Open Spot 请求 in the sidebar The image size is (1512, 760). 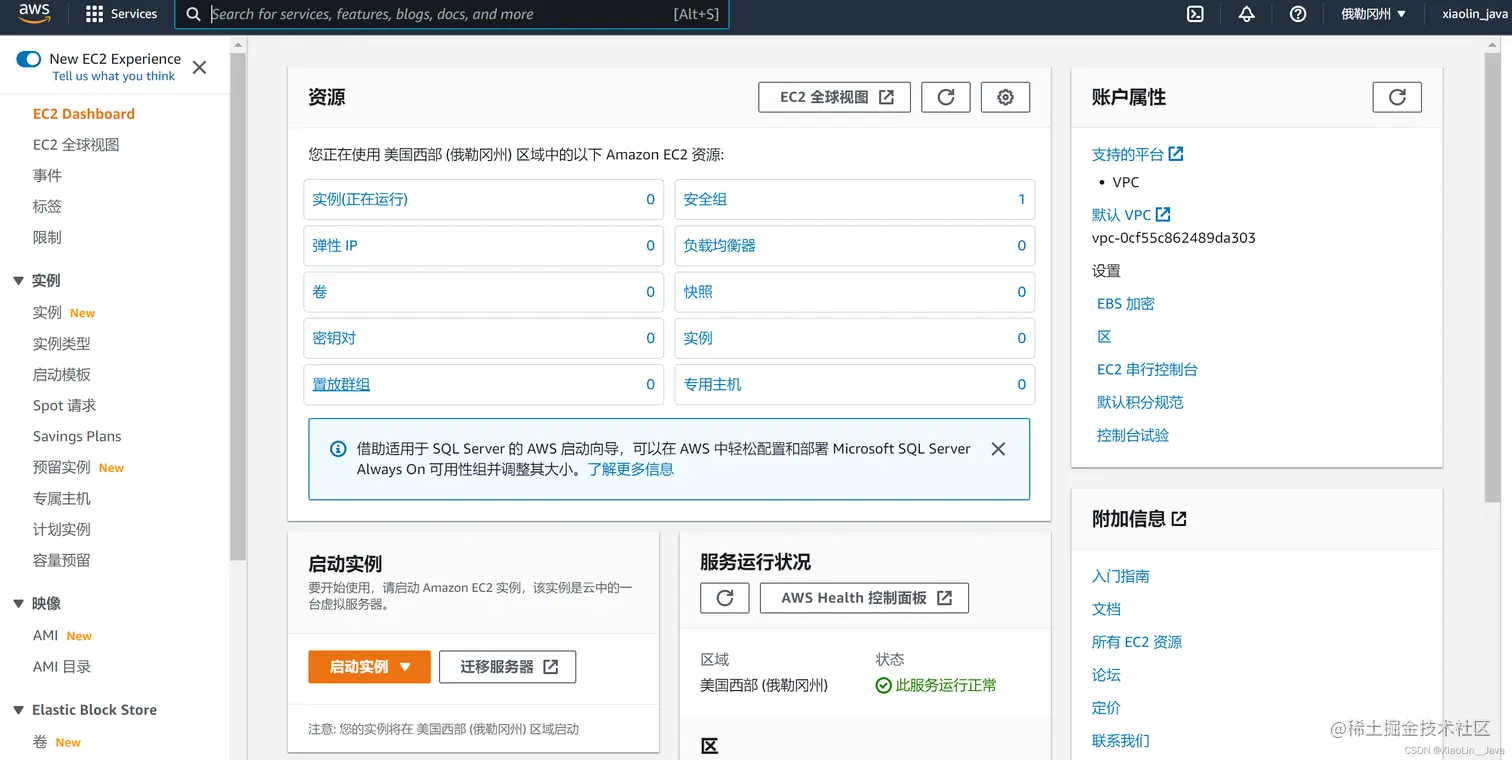tap(65, 406)
